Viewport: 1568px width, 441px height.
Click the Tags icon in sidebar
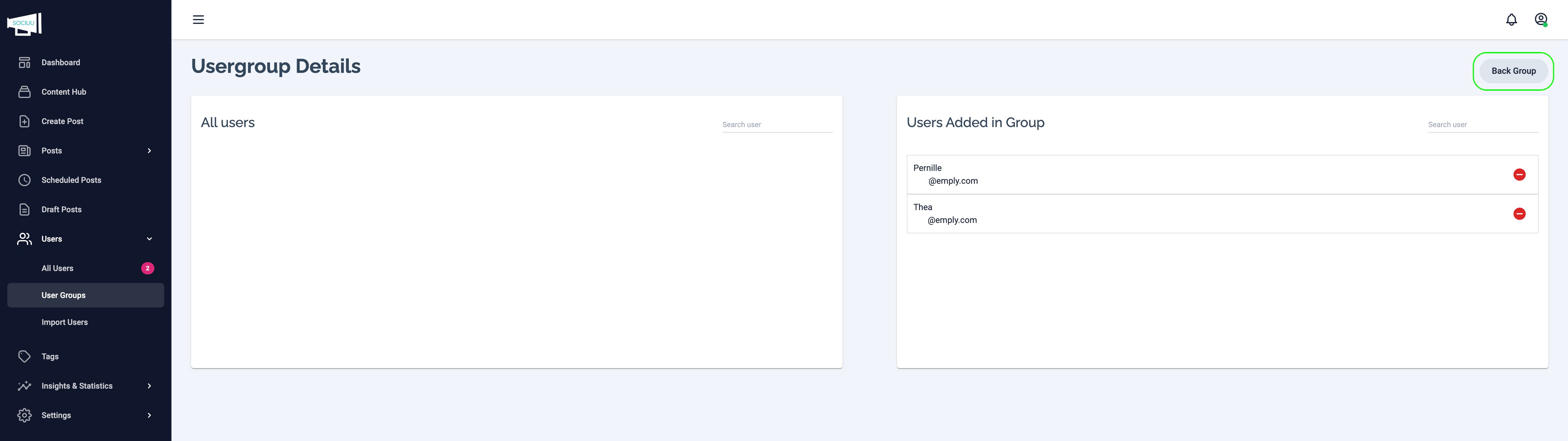click(x=24, y=356)
